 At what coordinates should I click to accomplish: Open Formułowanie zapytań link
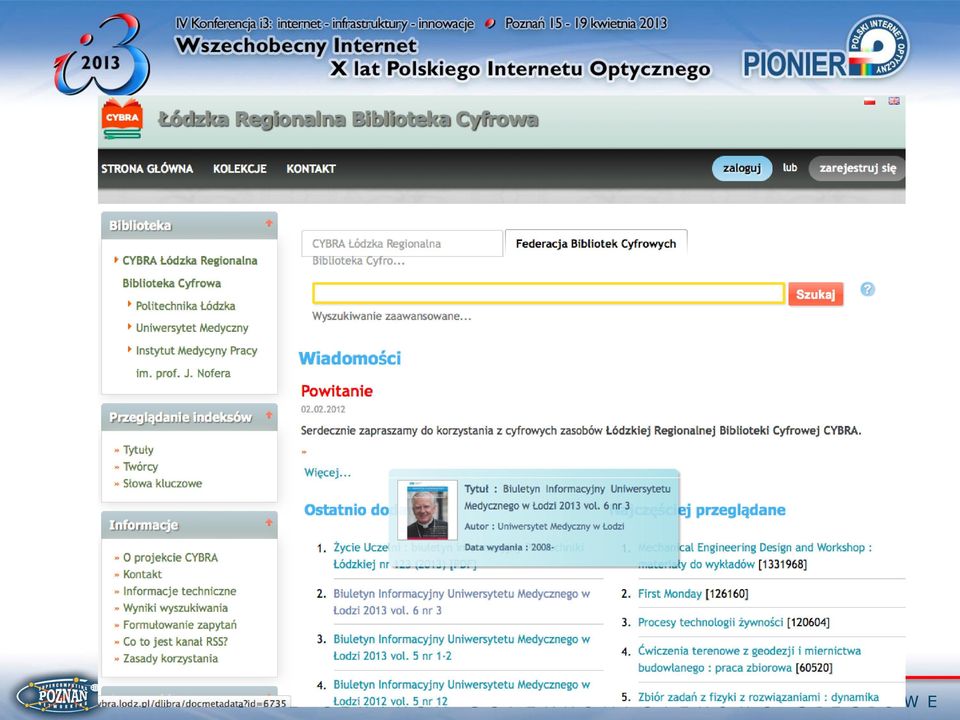click(x=179, y=624)
